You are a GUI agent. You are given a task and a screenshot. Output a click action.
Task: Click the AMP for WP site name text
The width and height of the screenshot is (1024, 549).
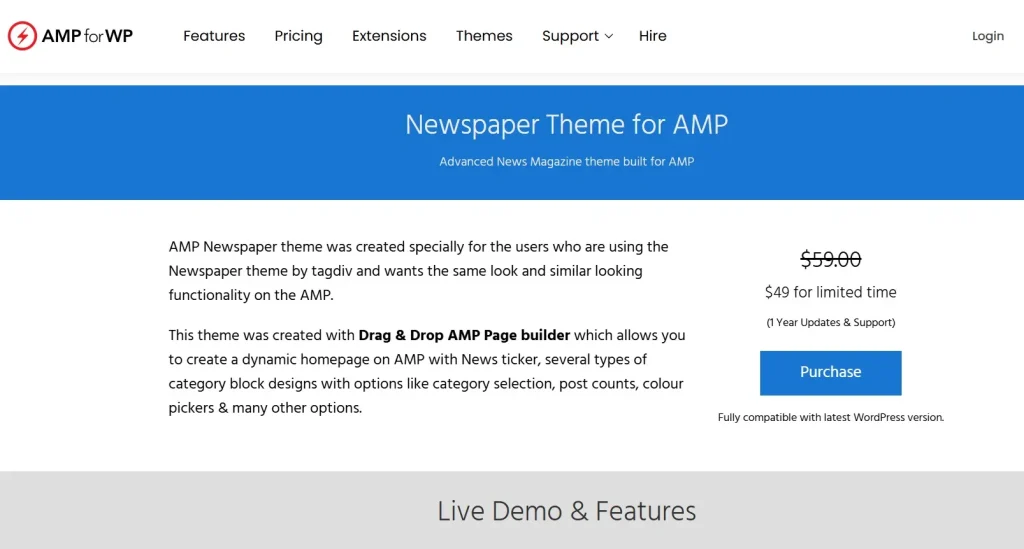pos(87,36)
